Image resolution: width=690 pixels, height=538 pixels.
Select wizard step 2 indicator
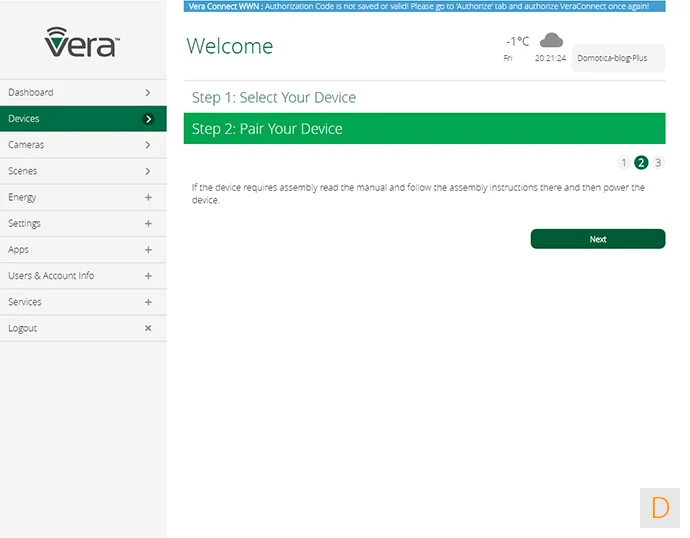(x=641, y=163)
